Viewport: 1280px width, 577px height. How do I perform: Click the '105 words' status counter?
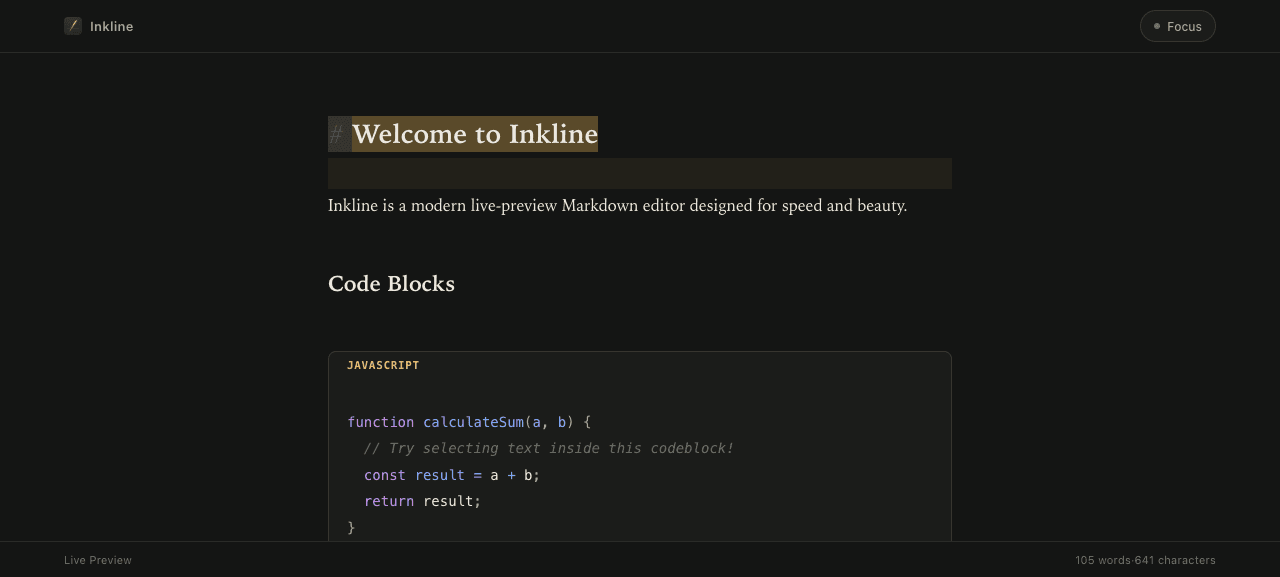click(x=1103, y=560)
